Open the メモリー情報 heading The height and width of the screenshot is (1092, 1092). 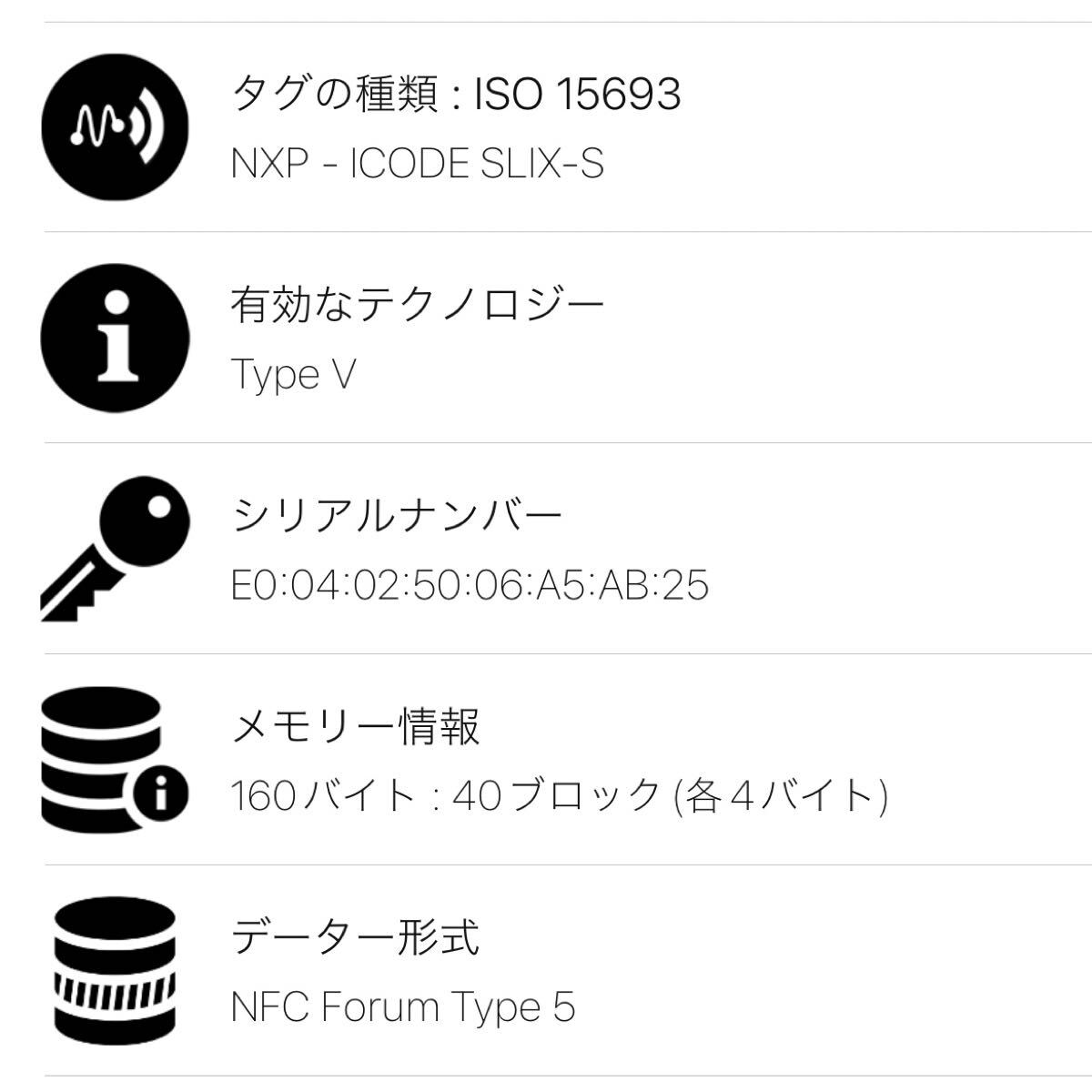pos(356,726)
